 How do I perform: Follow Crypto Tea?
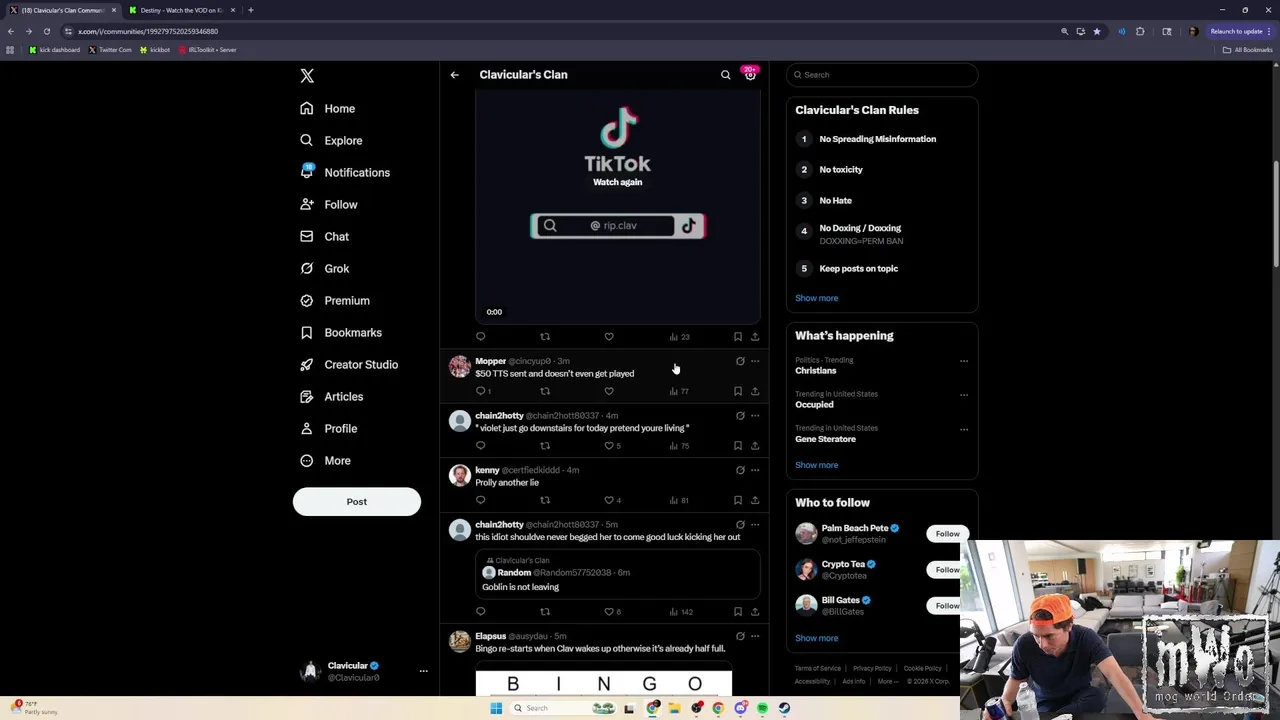pyautogui.click(x=946, y=570)
